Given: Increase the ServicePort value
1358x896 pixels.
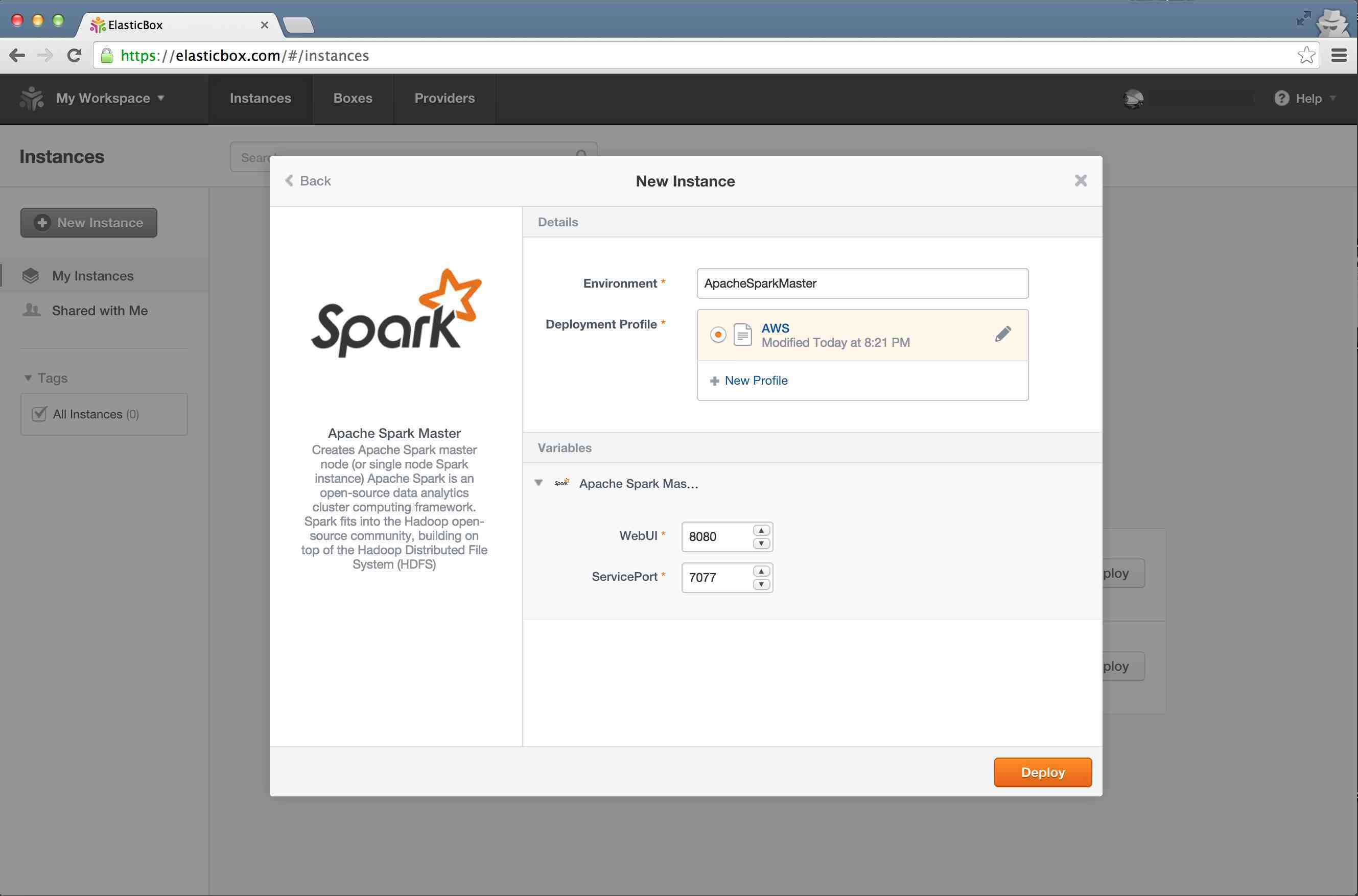Looking at the screenshot, I should [761, 572].
